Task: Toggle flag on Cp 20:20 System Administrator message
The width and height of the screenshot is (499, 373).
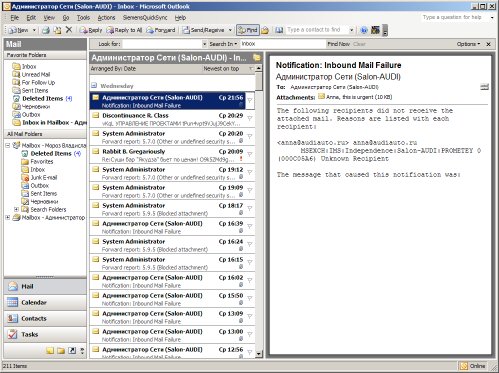Action: [x=250, y=136]
